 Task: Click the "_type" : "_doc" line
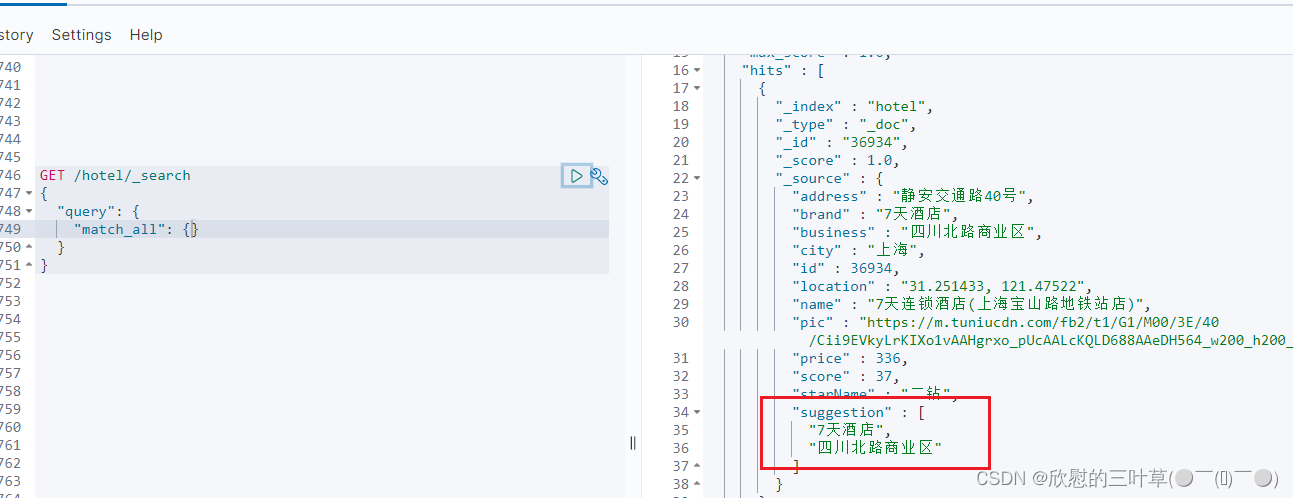(845, 124)
